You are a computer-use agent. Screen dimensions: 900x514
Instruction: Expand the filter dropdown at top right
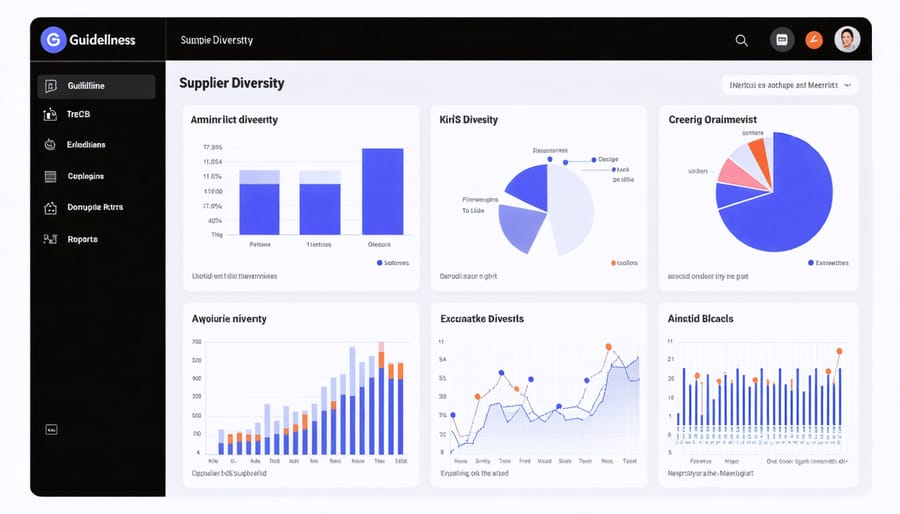click(x=789, y=86)
